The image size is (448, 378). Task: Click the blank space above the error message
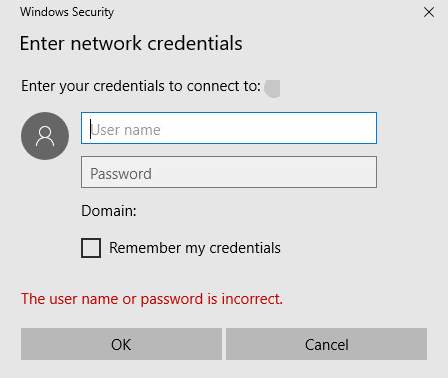[x=224, y=275]
